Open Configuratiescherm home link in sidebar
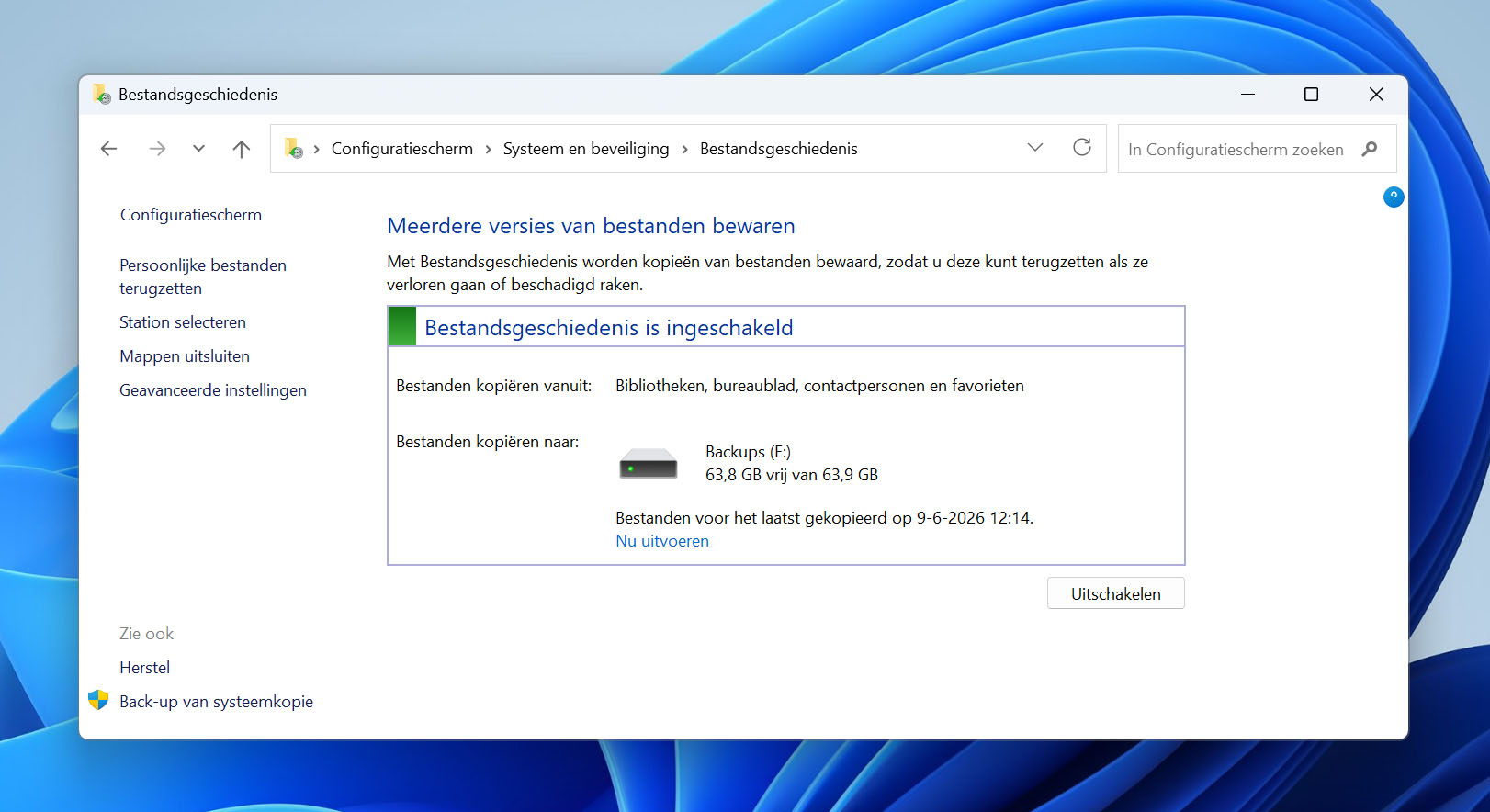This screenshot has height=812, width=1490. pyautogui.click(x=191, y=215)
